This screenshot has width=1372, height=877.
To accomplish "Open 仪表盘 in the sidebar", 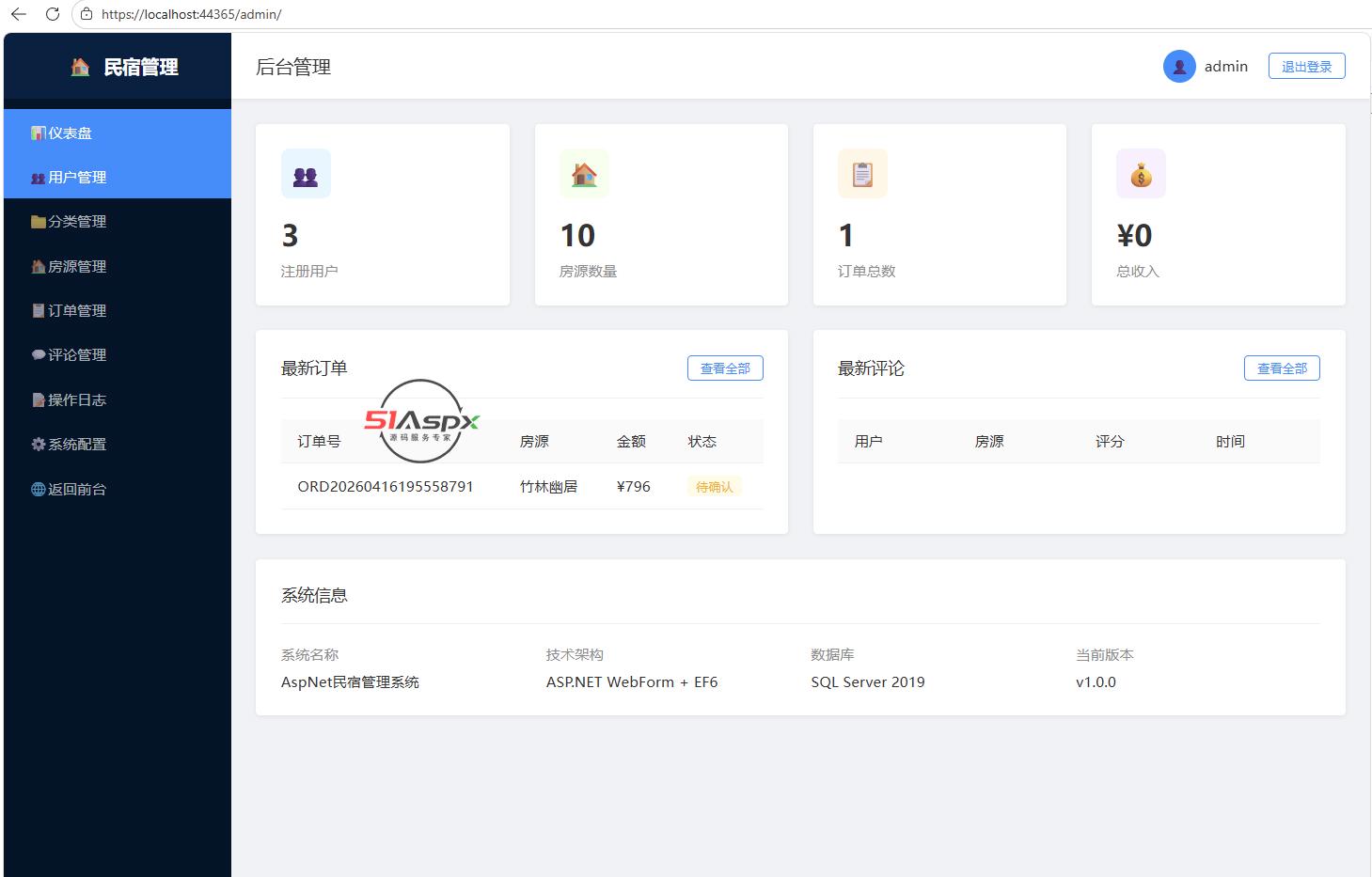I will click(x=118, y=133).
